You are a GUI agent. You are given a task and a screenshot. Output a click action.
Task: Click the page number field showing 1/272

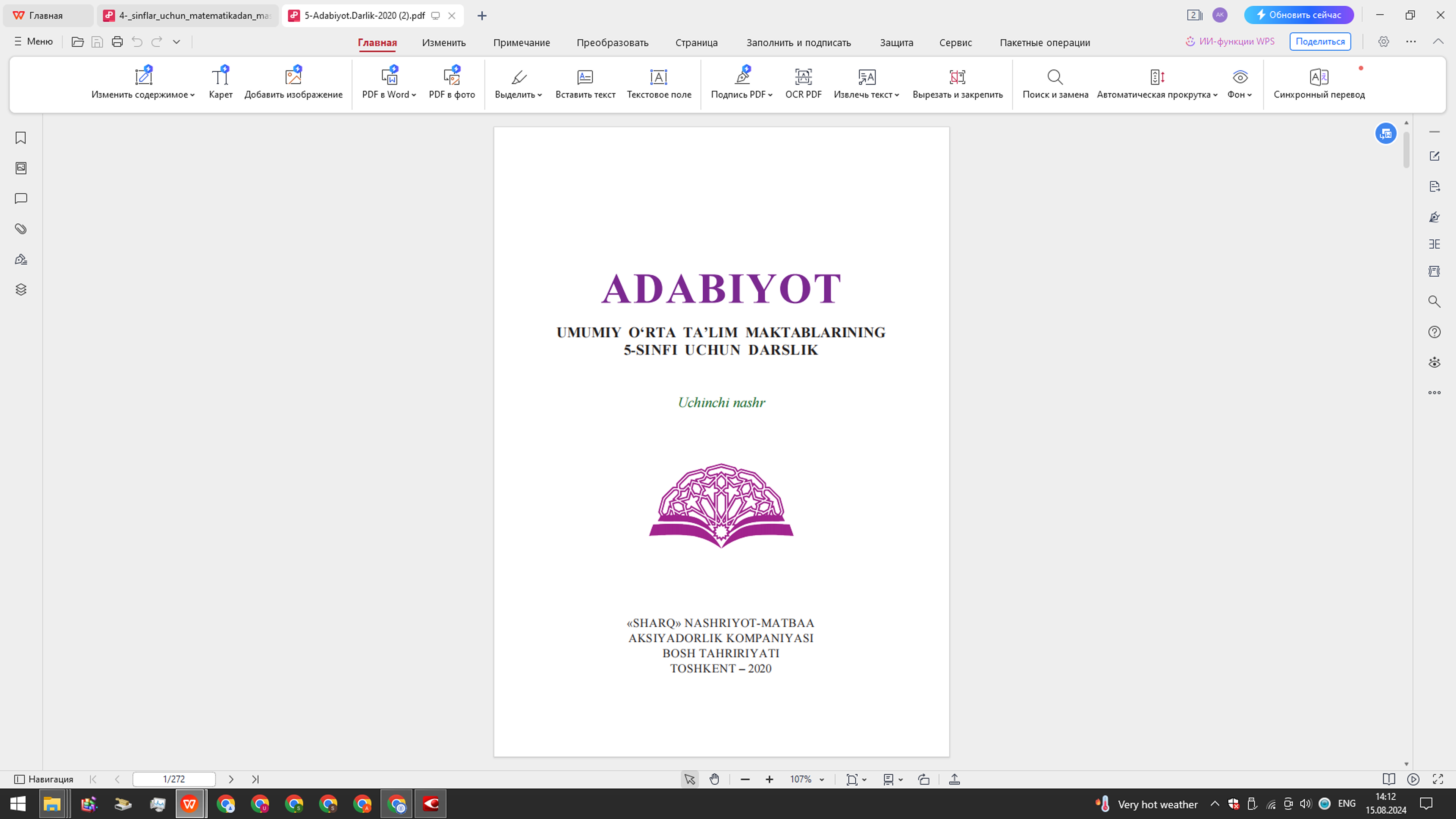pos(174,779)
